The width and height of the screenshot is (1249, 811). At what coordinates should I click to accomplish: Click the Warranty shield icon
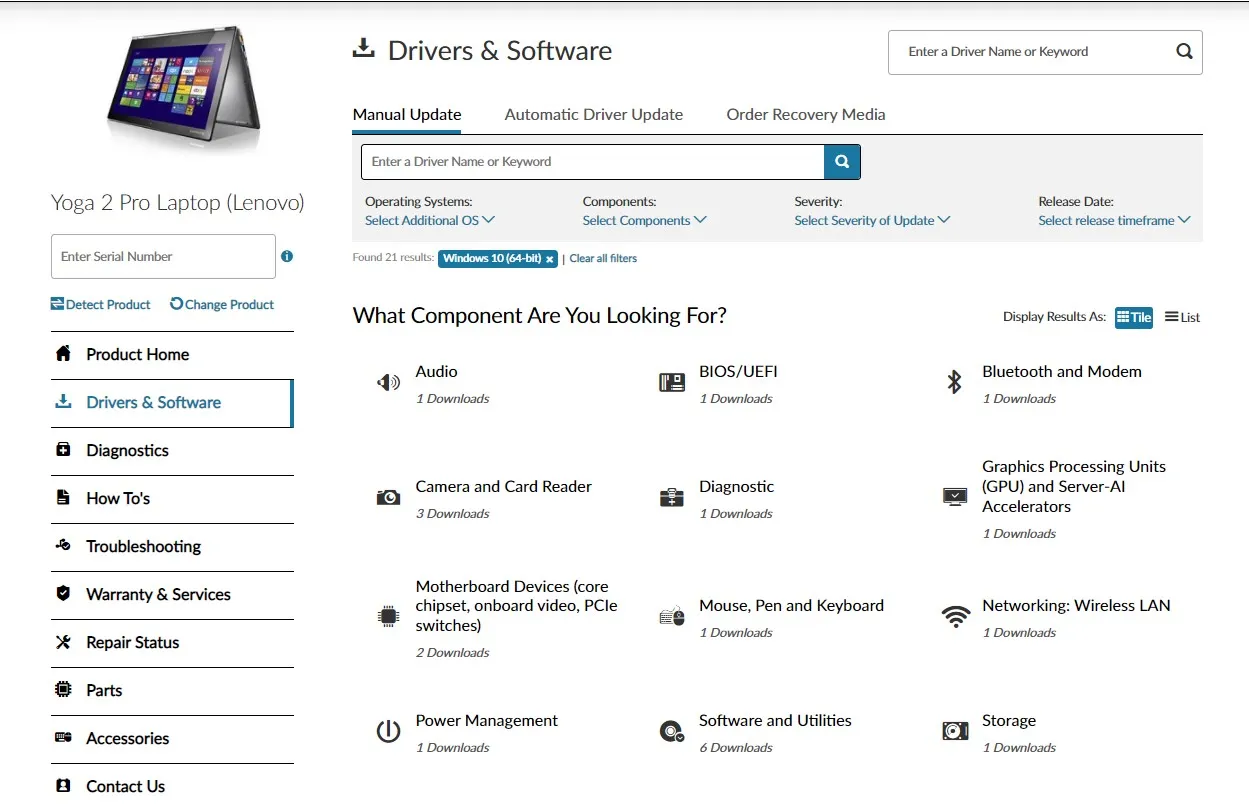point(64,594)
